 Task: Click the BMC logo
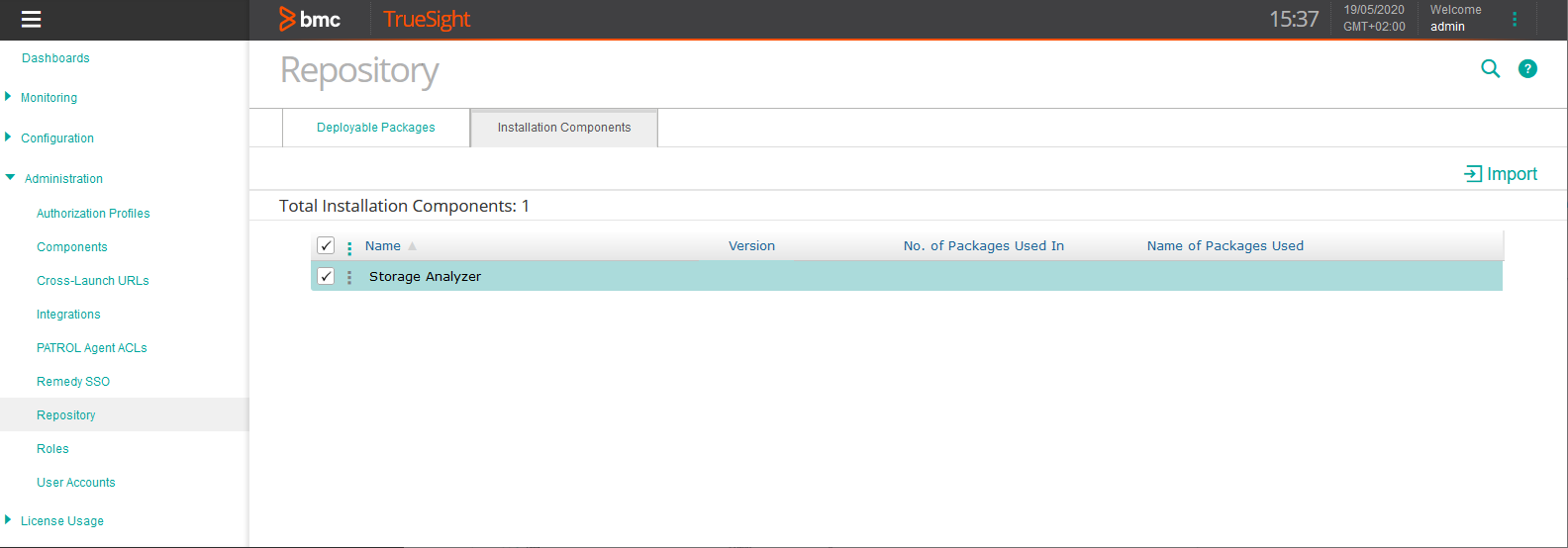[x=310, y=19]
